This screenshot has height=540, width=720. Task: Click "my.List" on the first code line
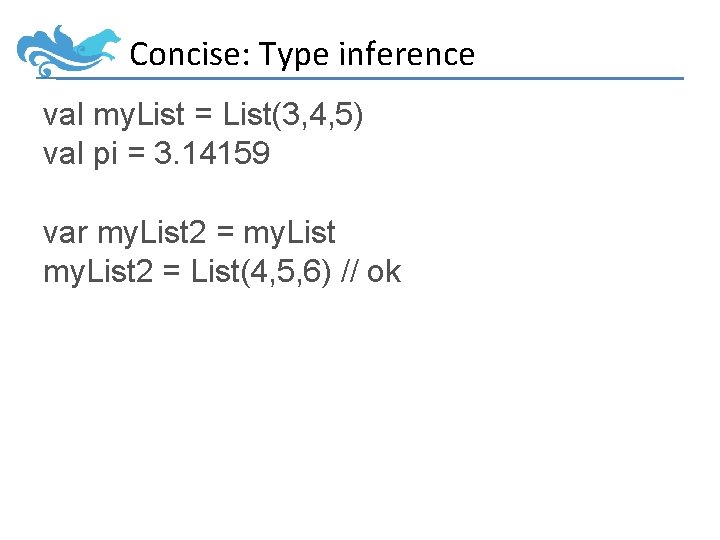tap(139, 116)
